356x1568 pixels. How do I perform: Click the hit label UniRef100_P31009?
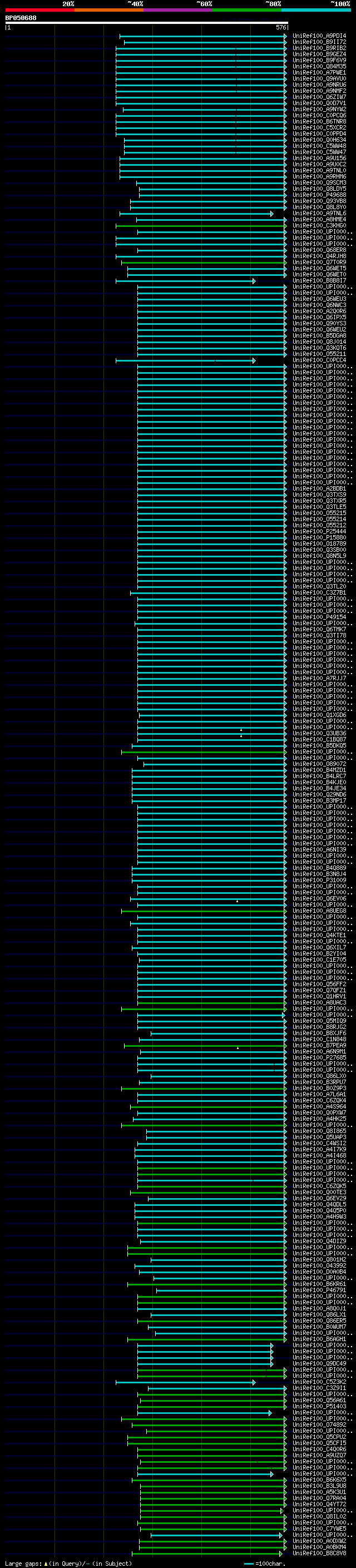coord(319,880)
